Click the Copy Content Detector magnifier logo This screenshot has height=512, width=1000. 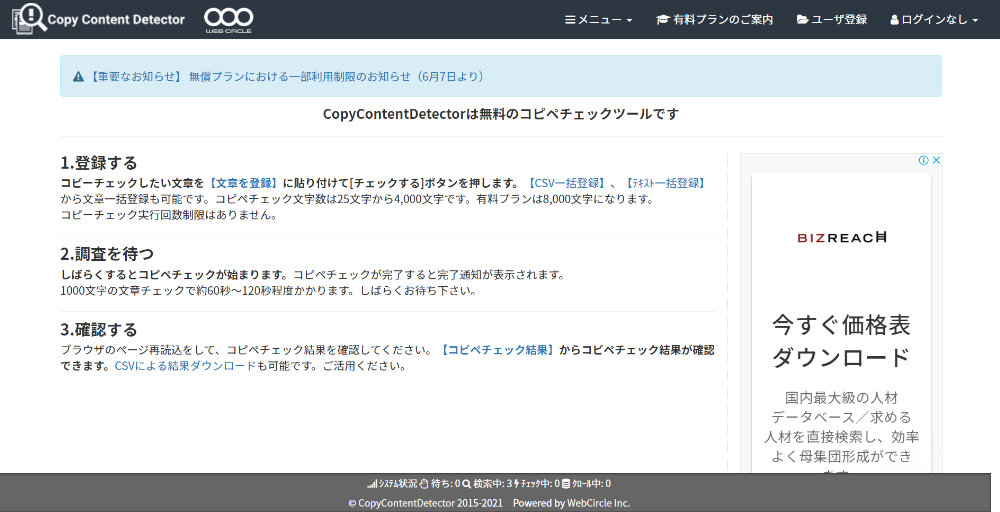[29, 18]
